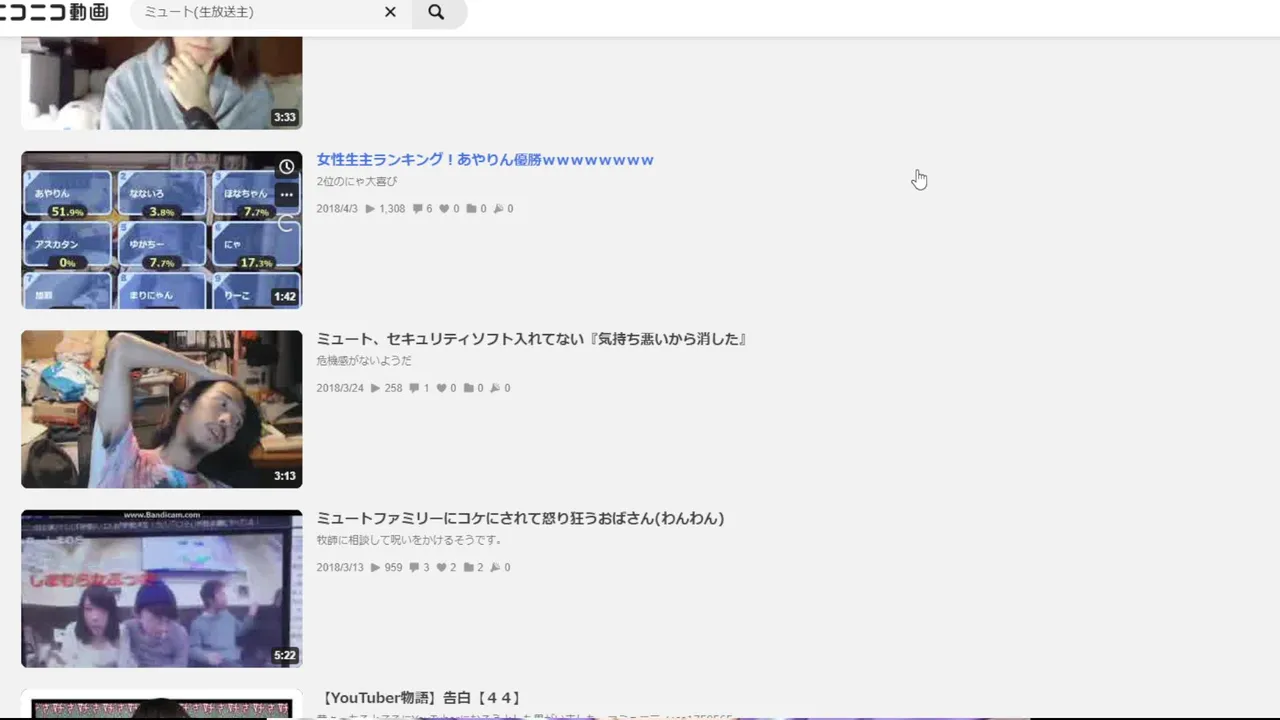This screenshot has width=1280, height=720.
Task: Click upload date 2018/3/24
Action: click(340, 388)
